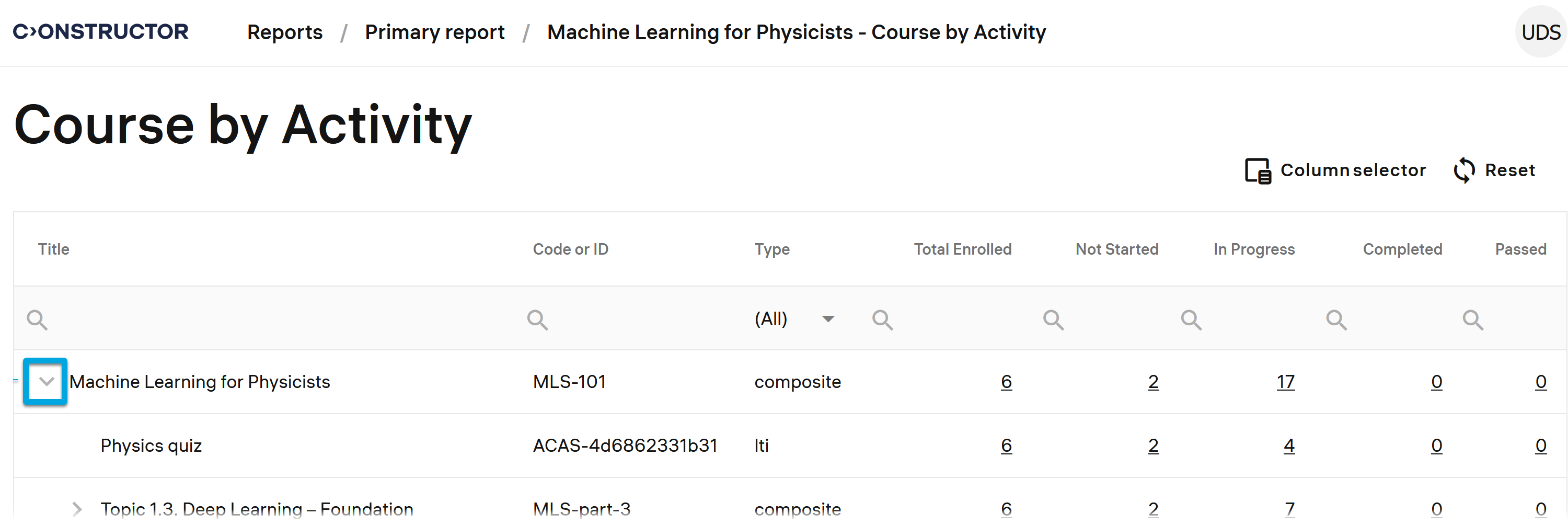Click the Not Started filter search icon
The image size is (1568, 525).
[x=1054, y=319]
